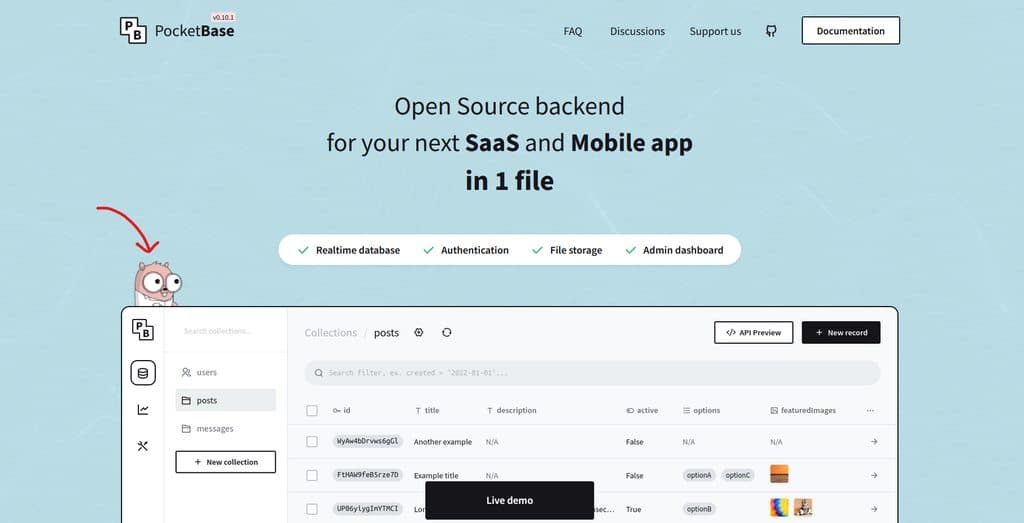Open the database collections sidebar icon
1024x523 pixels.
[143, 374]
